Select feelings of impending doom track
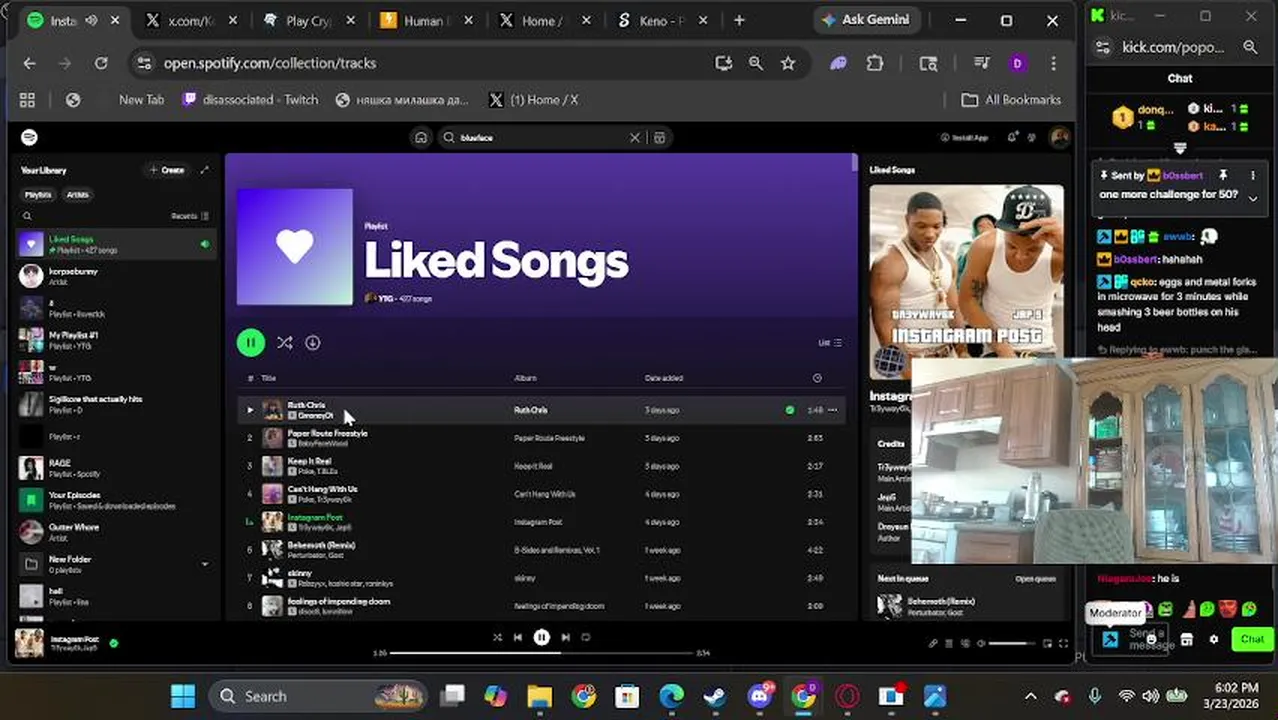 (540, 606)
